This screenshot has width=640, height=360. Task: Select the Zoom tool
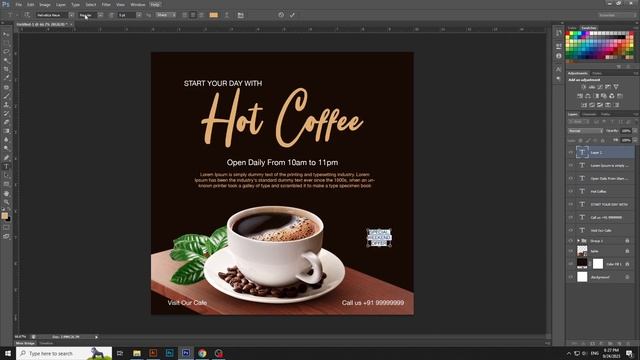point(6,202)
